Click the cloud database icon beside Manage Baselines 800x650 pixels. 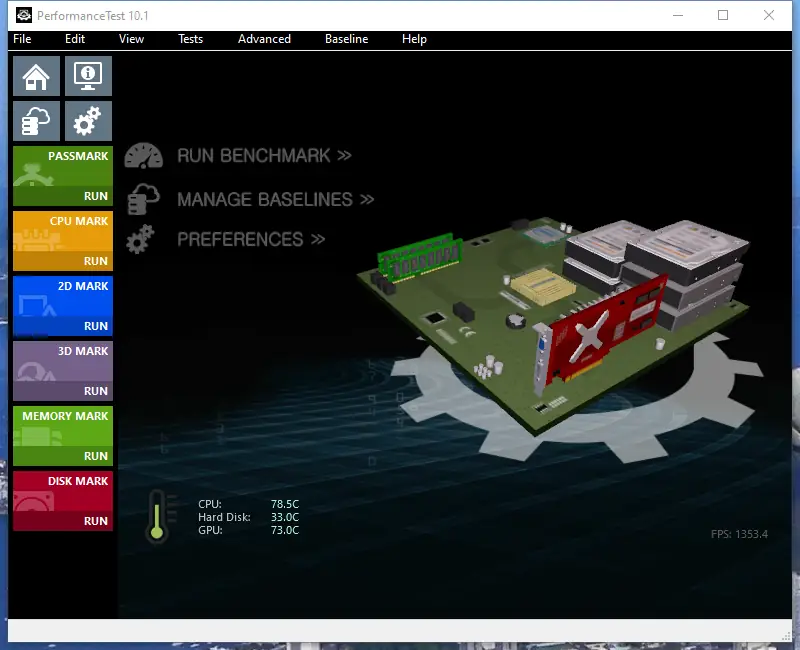tap(143, 199)
